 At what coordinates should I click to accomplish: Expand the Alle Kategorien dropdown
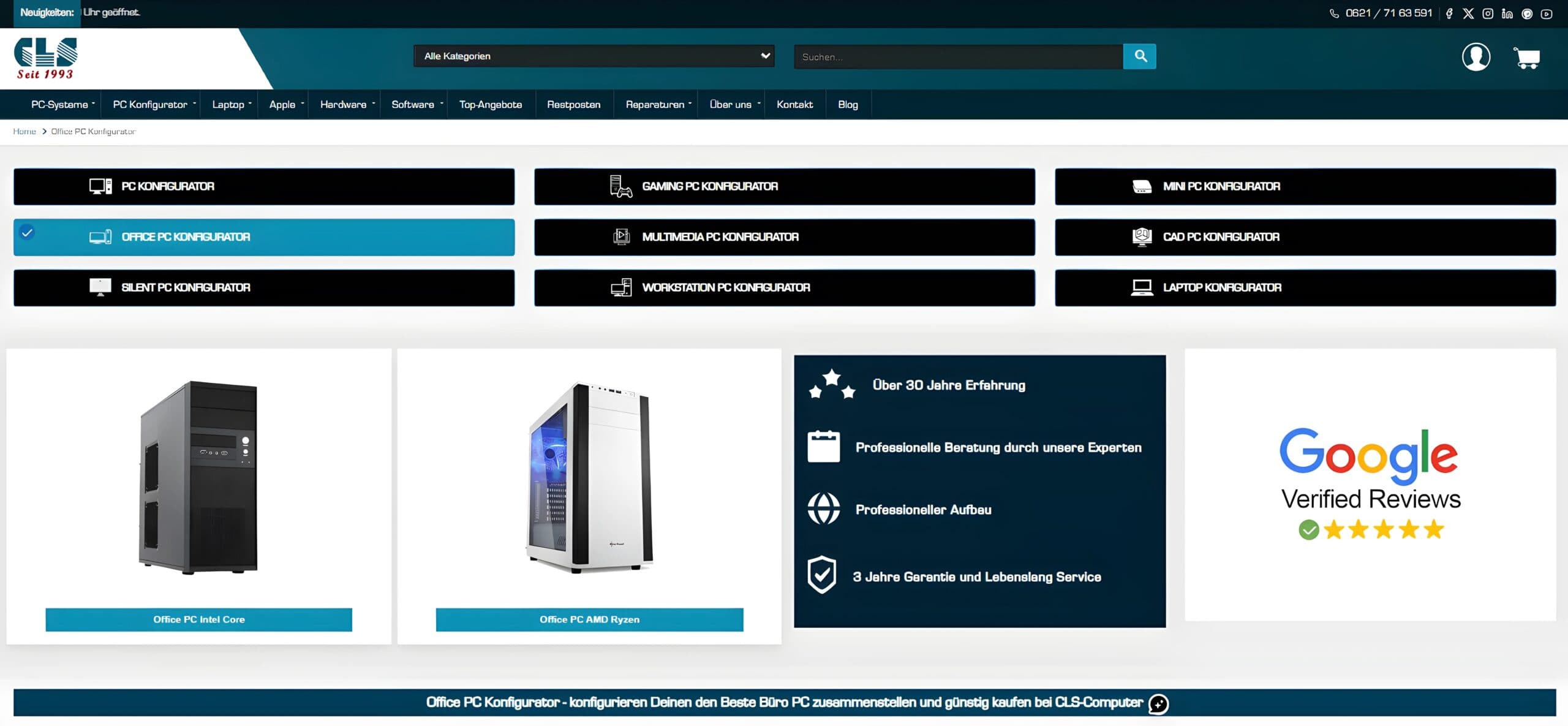click(x=594, y=56)
